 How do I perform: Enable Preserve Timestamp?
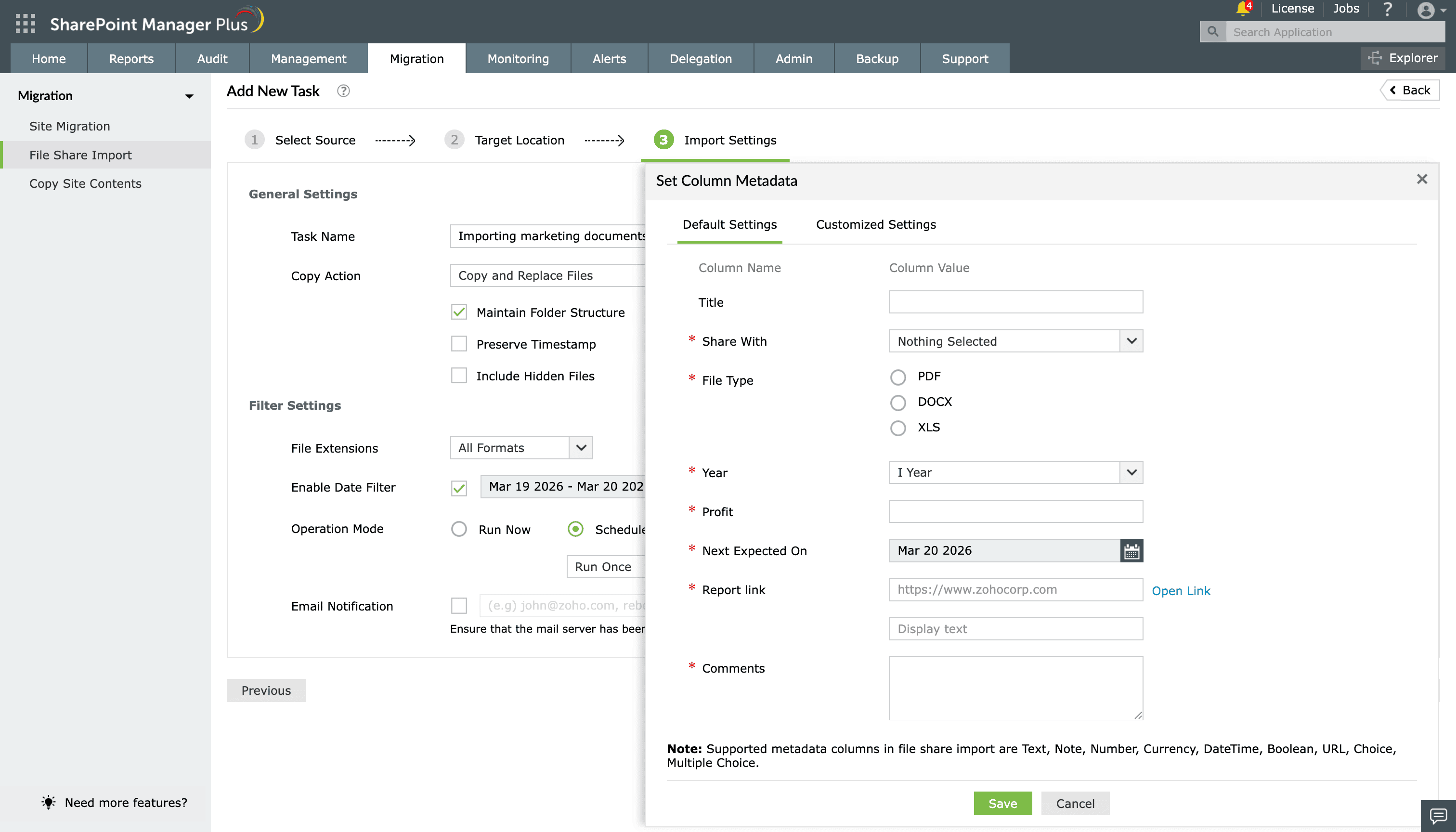tap(459, 343)
